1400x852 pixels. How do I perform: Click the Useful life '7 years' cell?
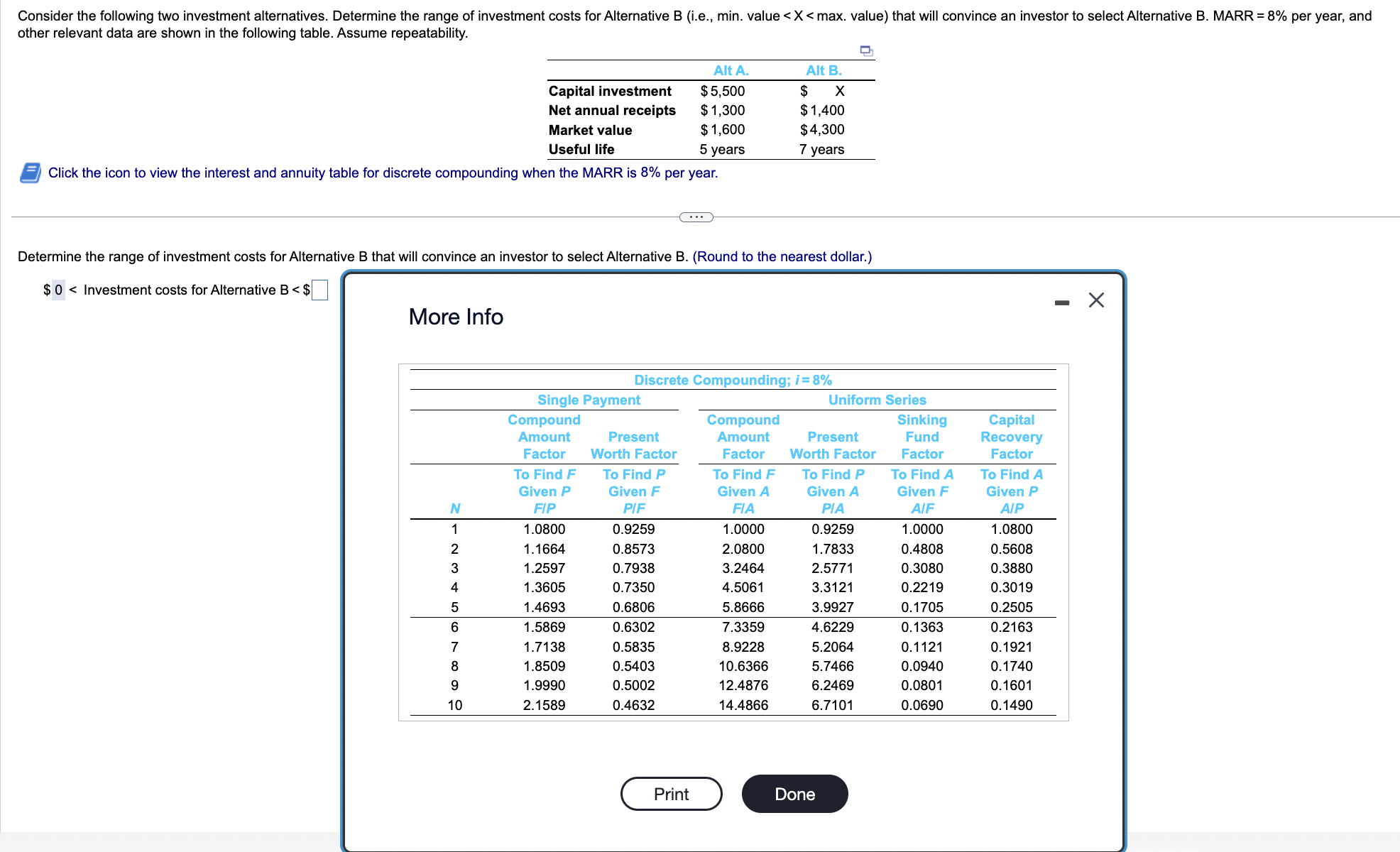click(821, 149)
